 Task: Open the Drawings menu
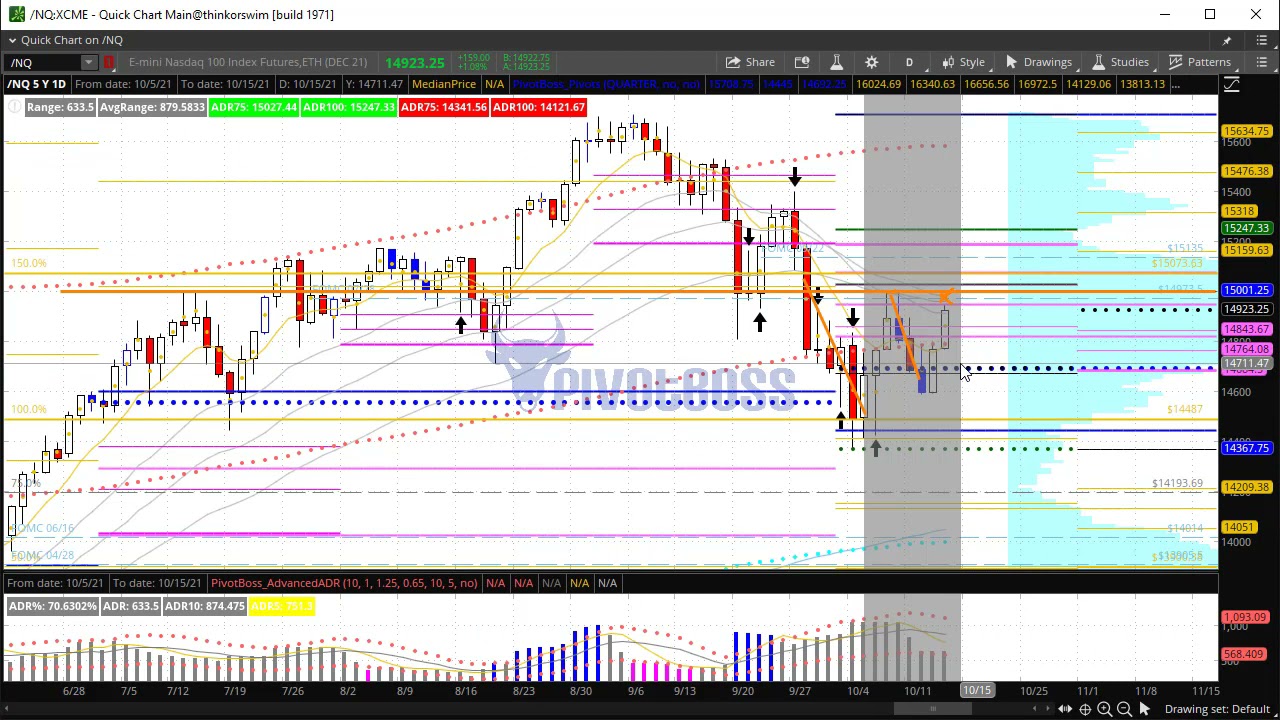click(1038, 62)
